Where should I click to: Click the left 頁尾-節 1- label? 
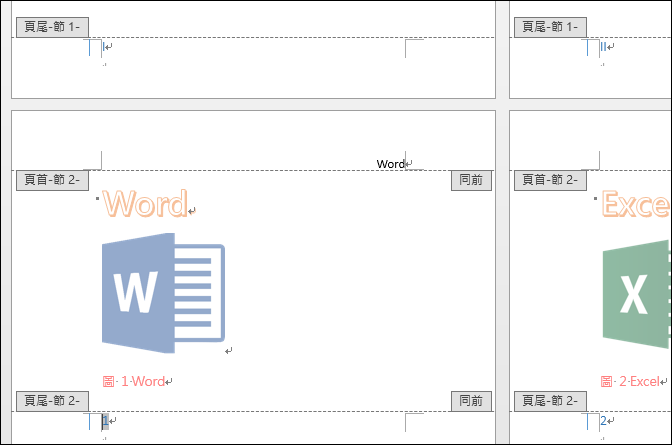tap(52, 27)
